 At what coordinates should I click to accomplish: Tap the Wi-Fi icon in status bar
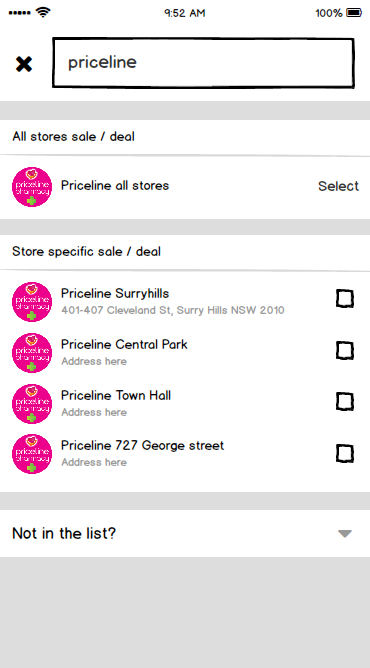[43, 12]
